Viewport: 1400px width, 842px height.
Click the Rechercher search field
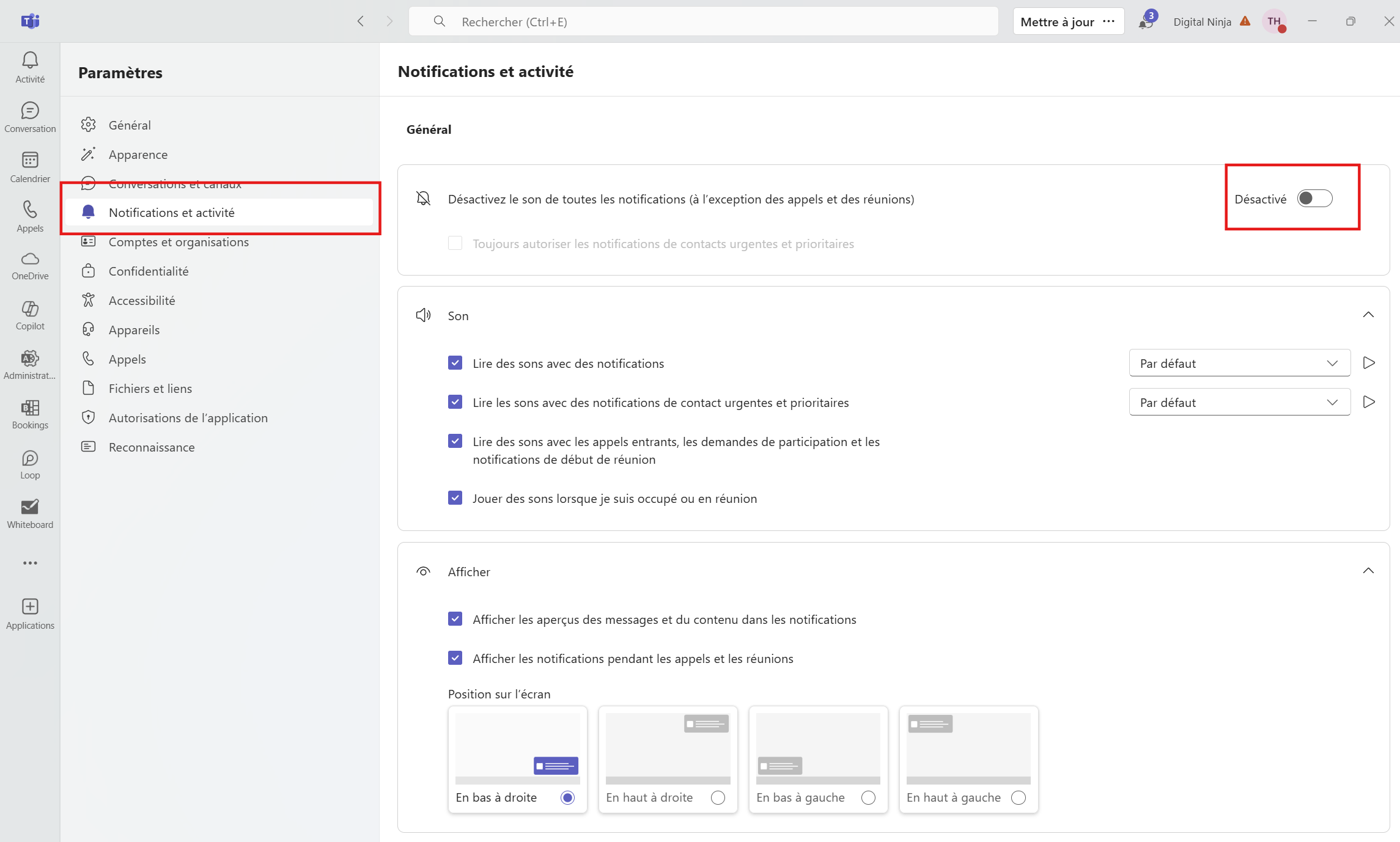703,22
